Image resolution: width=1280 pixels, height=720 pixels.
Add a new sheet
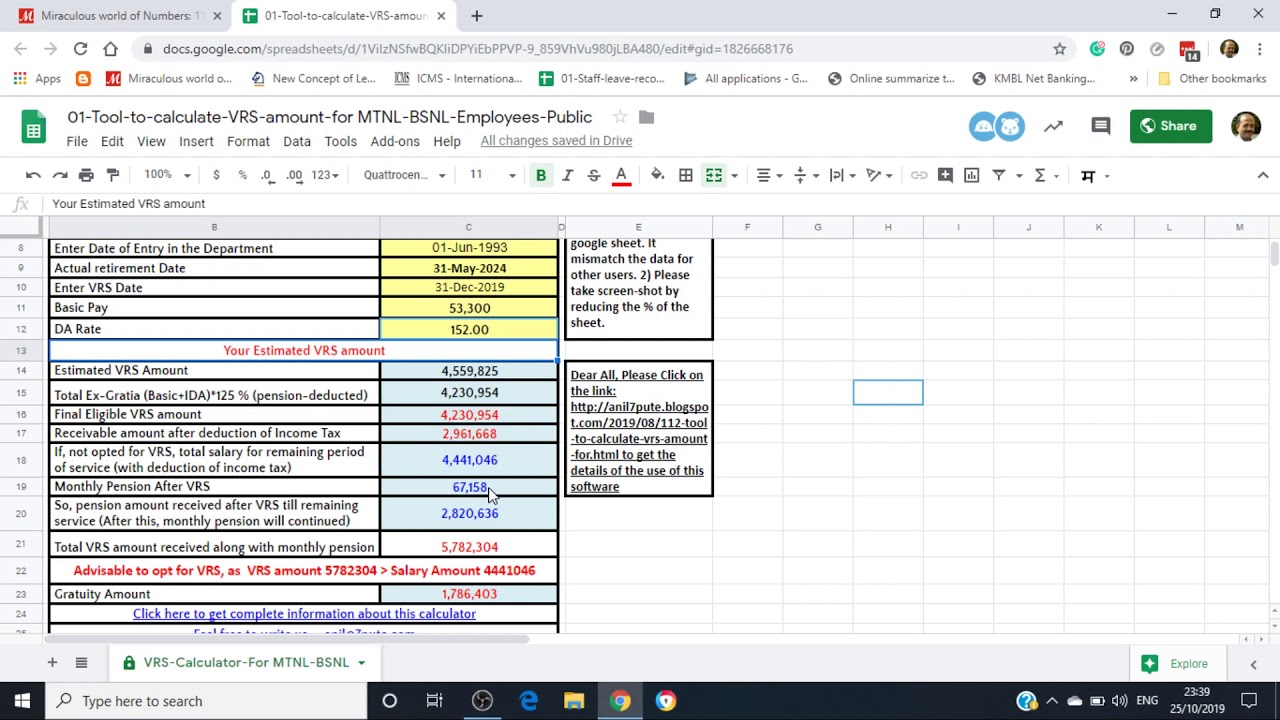pos(52,662)
